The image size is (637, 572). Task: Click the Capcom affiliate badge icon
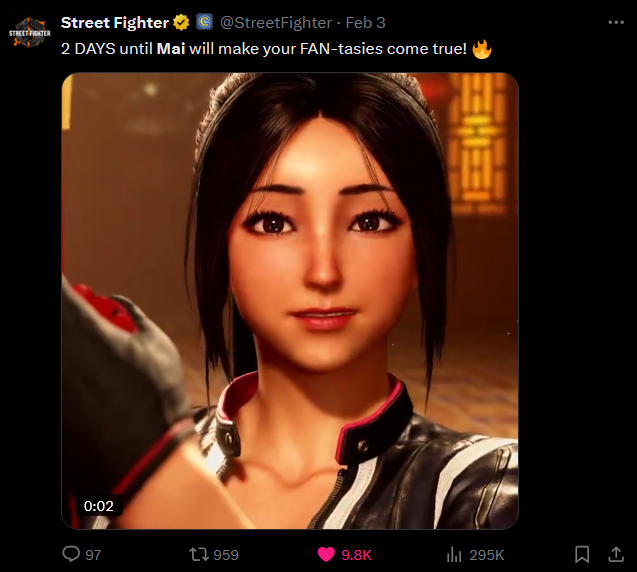point(205,22)
